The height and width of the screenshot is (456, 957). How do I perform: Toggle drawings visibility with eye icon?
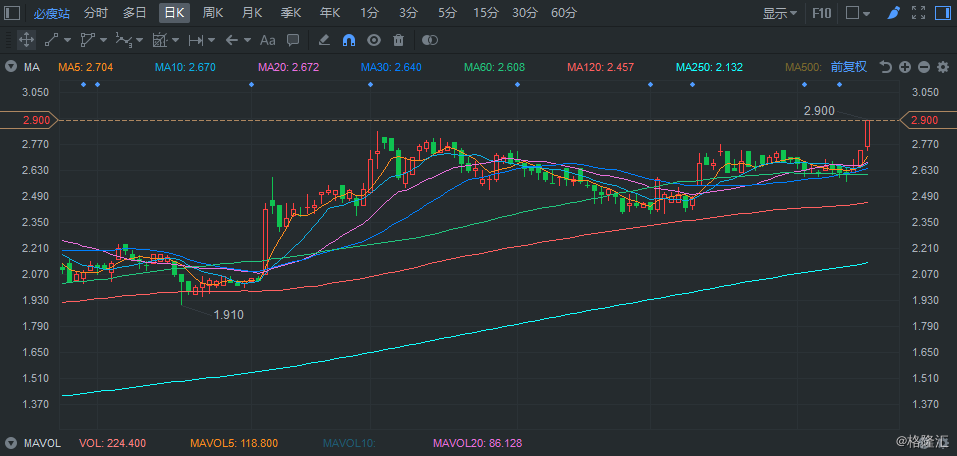374,40
